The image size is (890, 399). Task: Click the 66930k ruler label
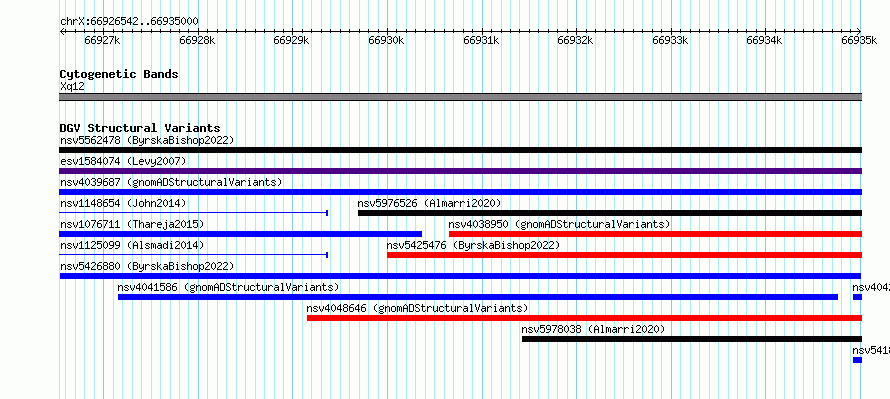click(386, 40)
